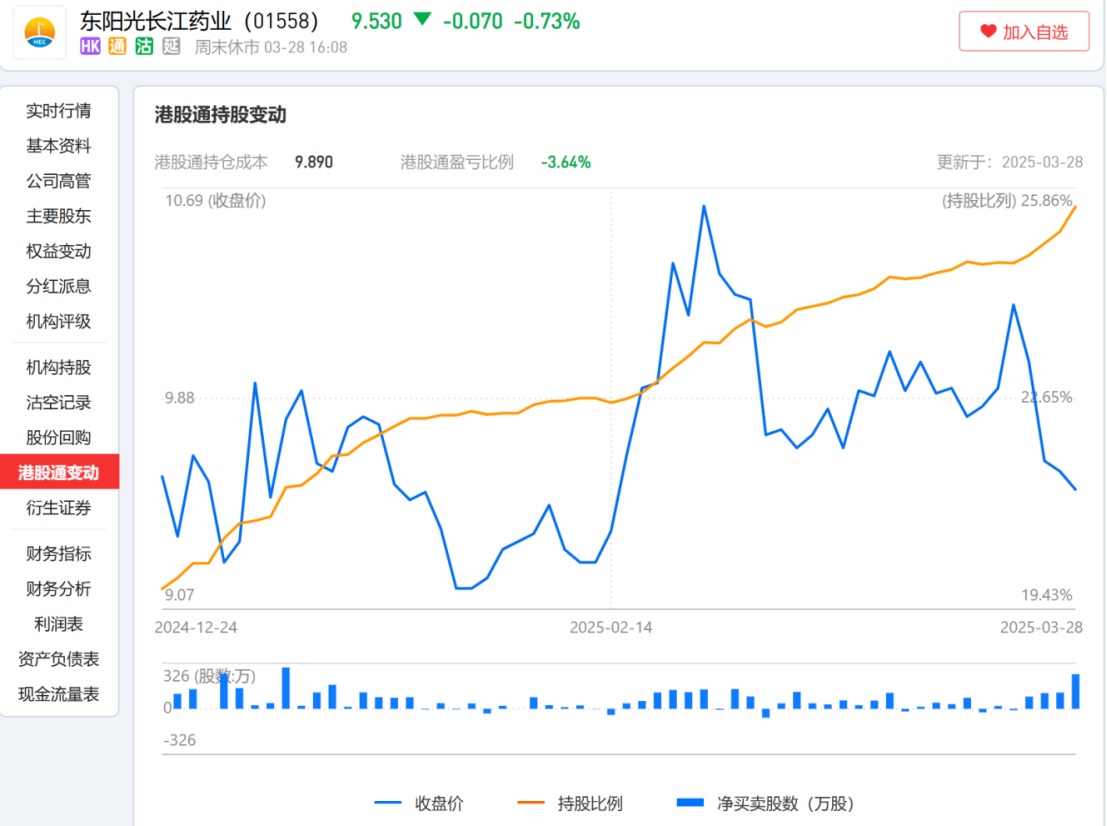Click the orange 通 Stock Connect badge
Screen dimensions: 1107x826
(117, 46)
